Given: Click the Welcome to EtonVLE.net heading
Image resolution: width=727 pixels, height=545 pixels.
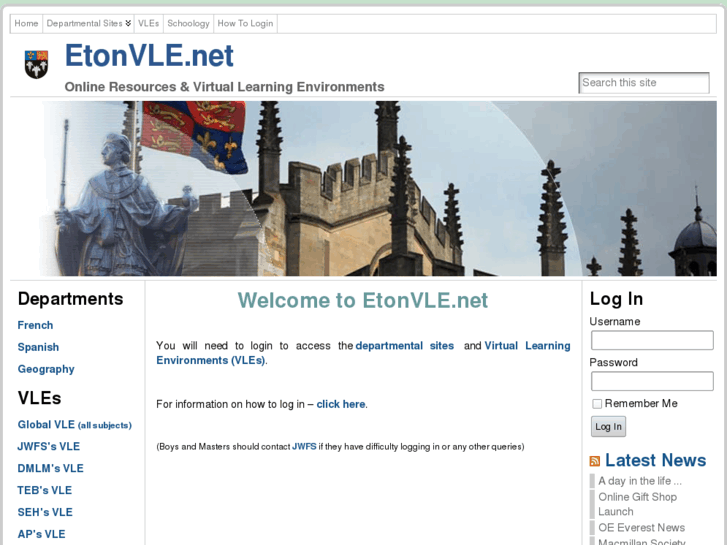Looking at the screenshot, I should pyautogui.click(x=363, y=301).
